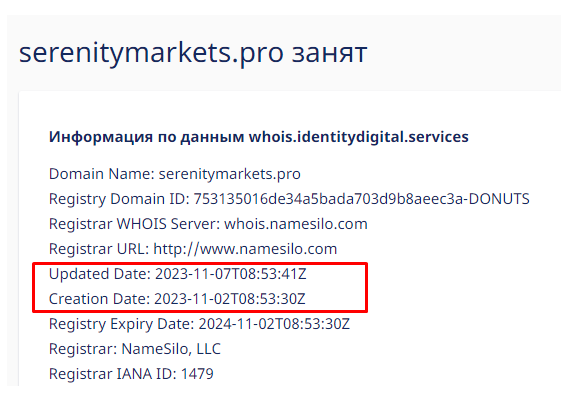Click the red highlight box border
Screen dimensions: 570x403
pyautogui.click(x=200, y=264)
